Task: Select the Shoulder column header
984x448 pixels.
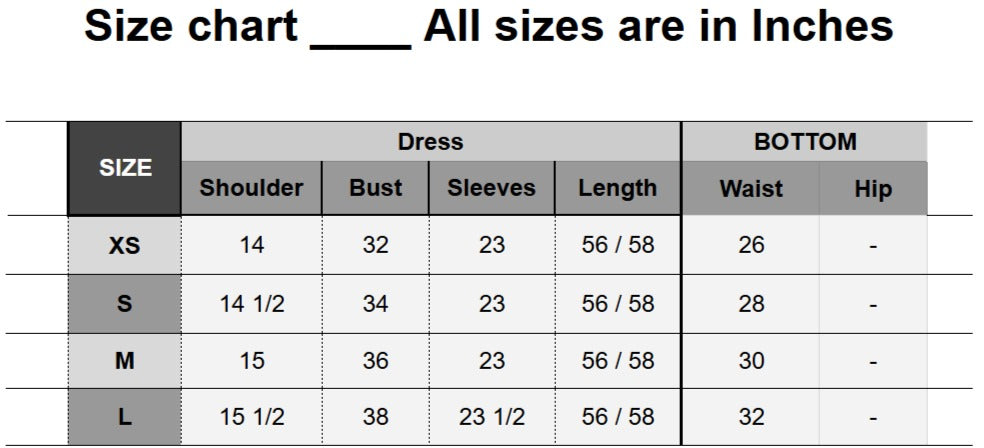Action: click(251, 188)
